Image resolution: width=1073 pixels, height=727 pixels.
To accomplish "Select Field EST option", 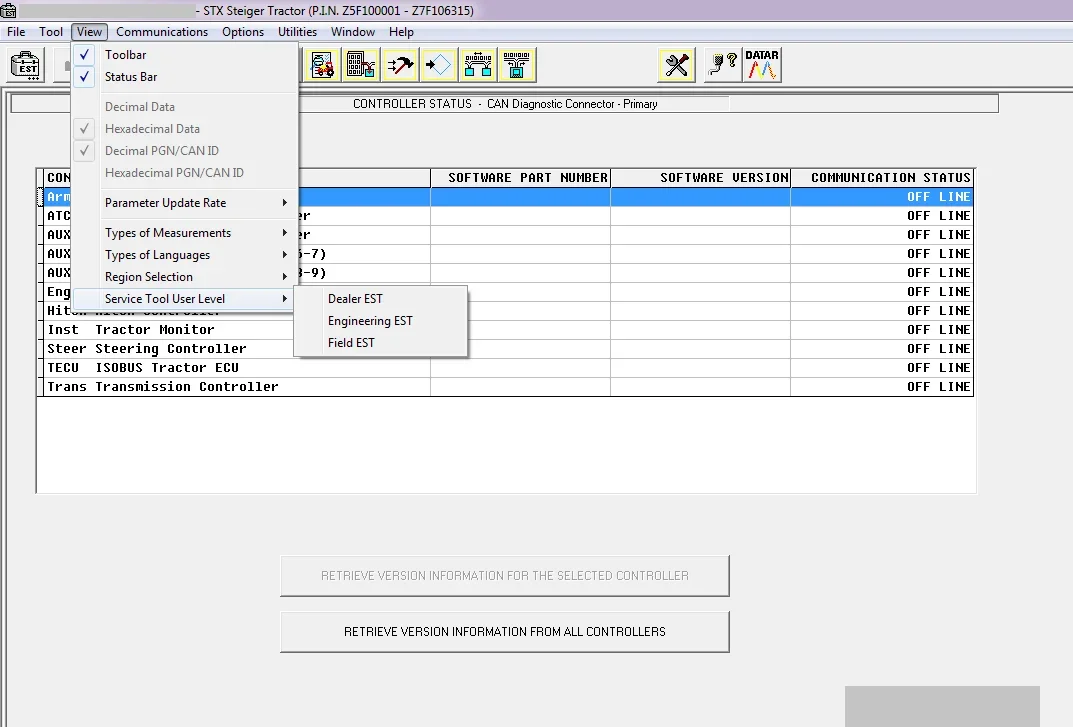I will [x=350, y=342].
